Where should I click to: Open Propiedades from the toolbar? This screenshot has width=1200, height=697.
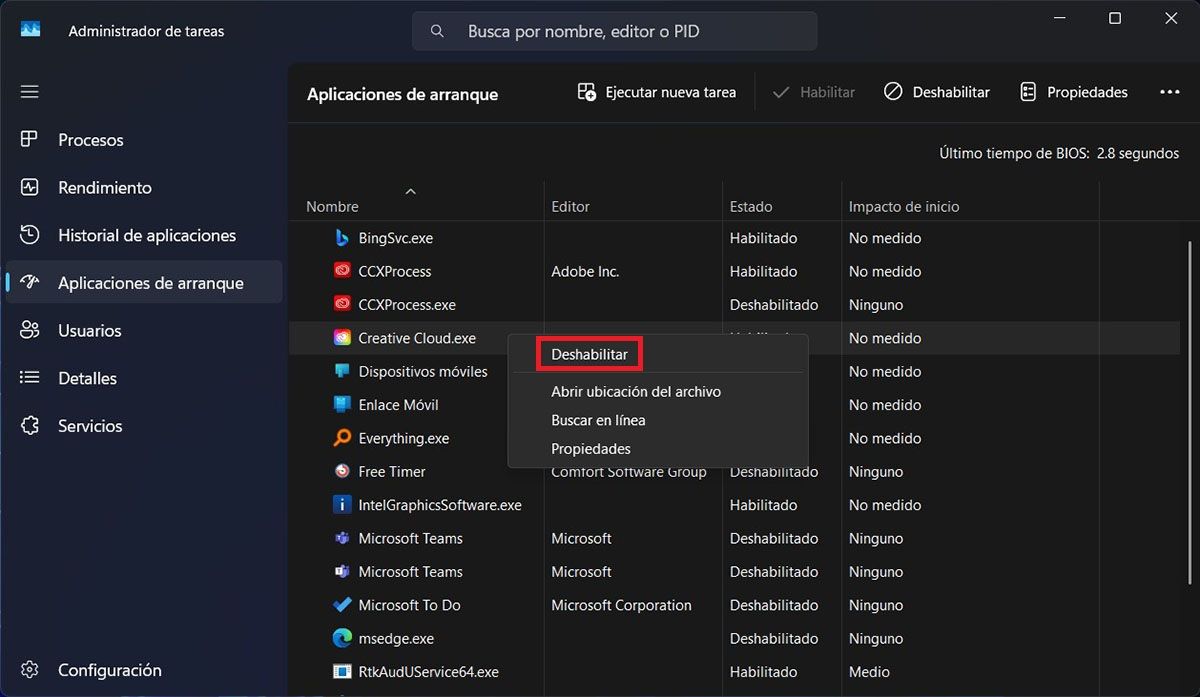1073,92
